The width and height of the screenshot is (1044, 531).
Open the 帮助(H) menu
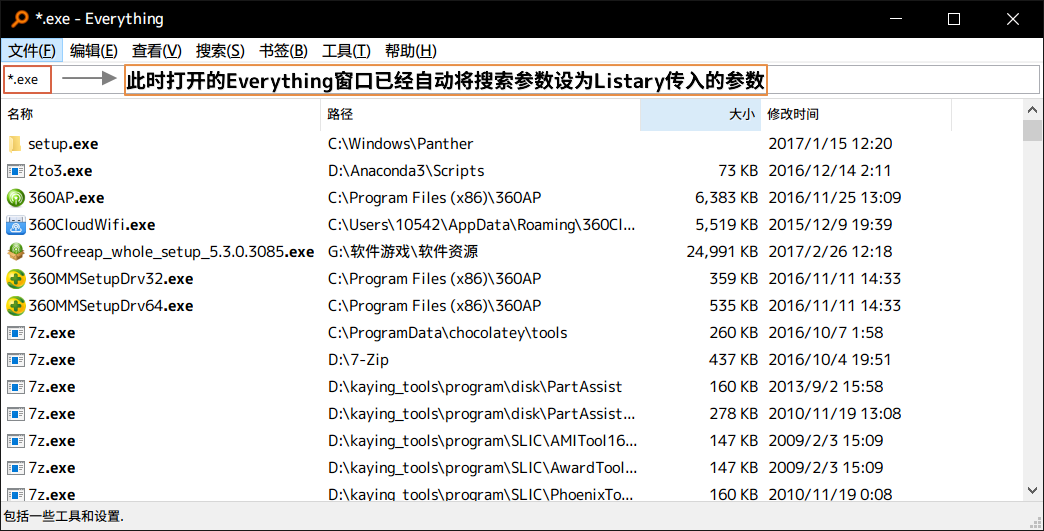[x=411, y=51]
